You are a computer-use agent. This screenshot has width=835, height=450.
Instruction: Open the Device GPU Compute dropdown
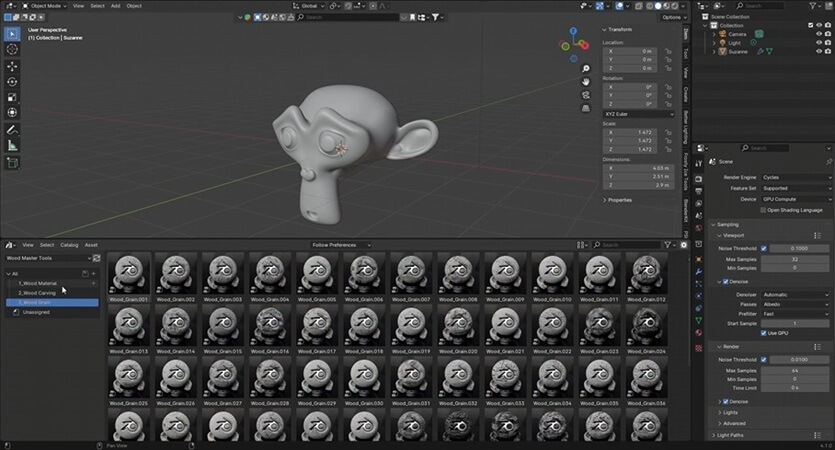point(796,199)
